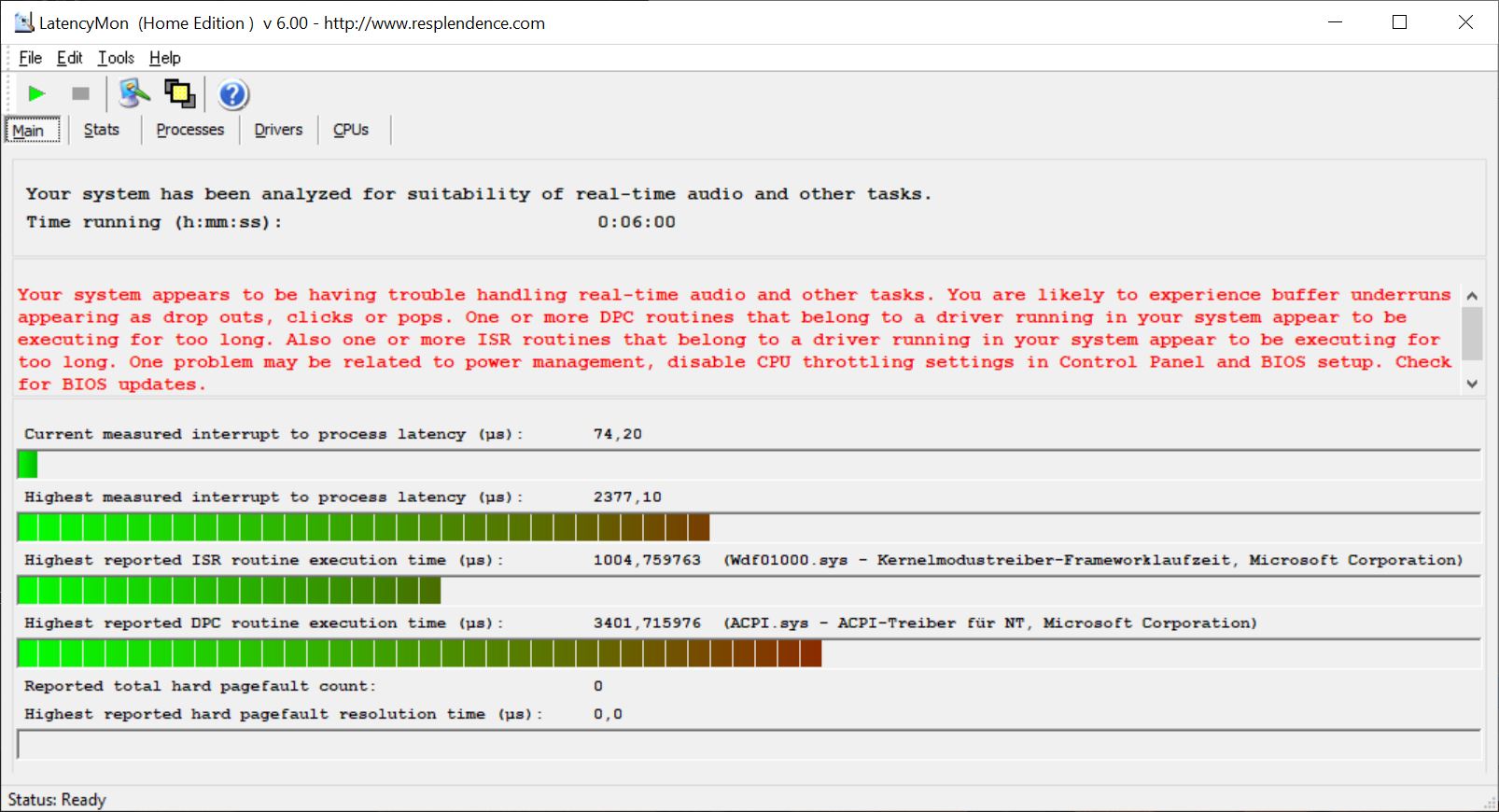Select ISR time value 1004,759763
Viewport: 1499px width, 812px height.
pyautogui.click(x=647, y=560)
